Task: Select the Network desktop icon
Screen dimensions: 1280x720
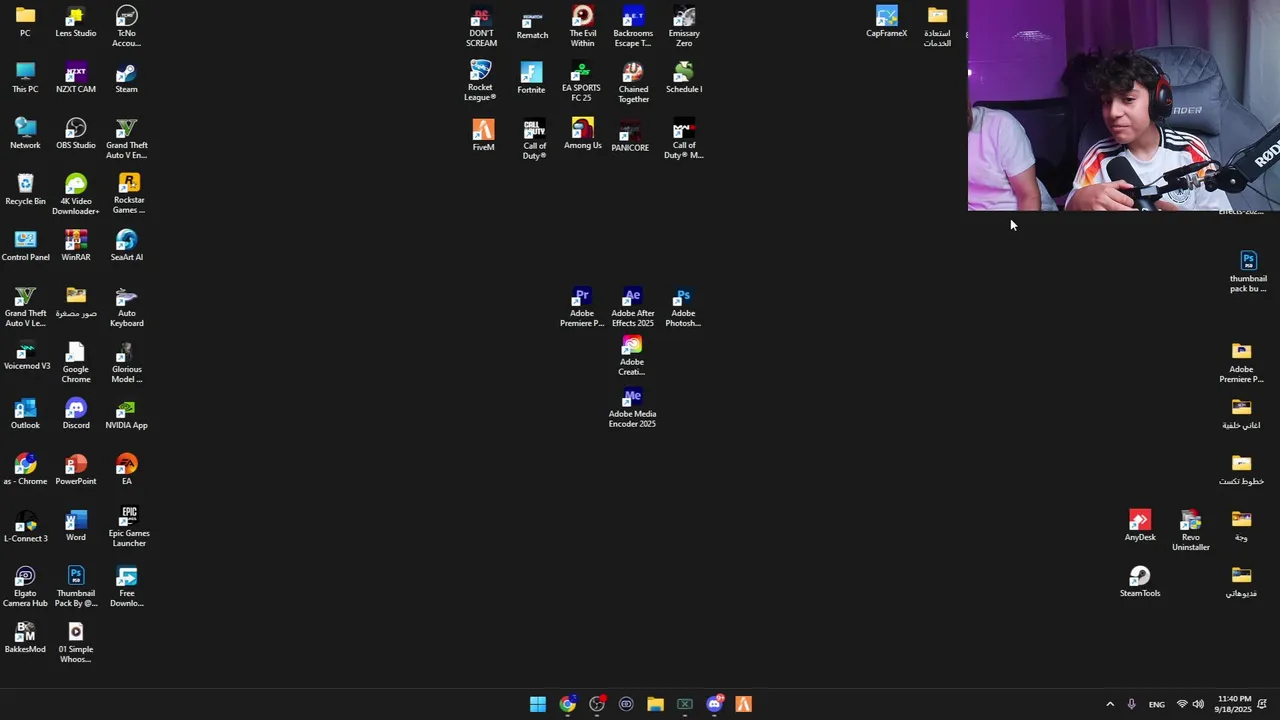Action: coord(25,134)
